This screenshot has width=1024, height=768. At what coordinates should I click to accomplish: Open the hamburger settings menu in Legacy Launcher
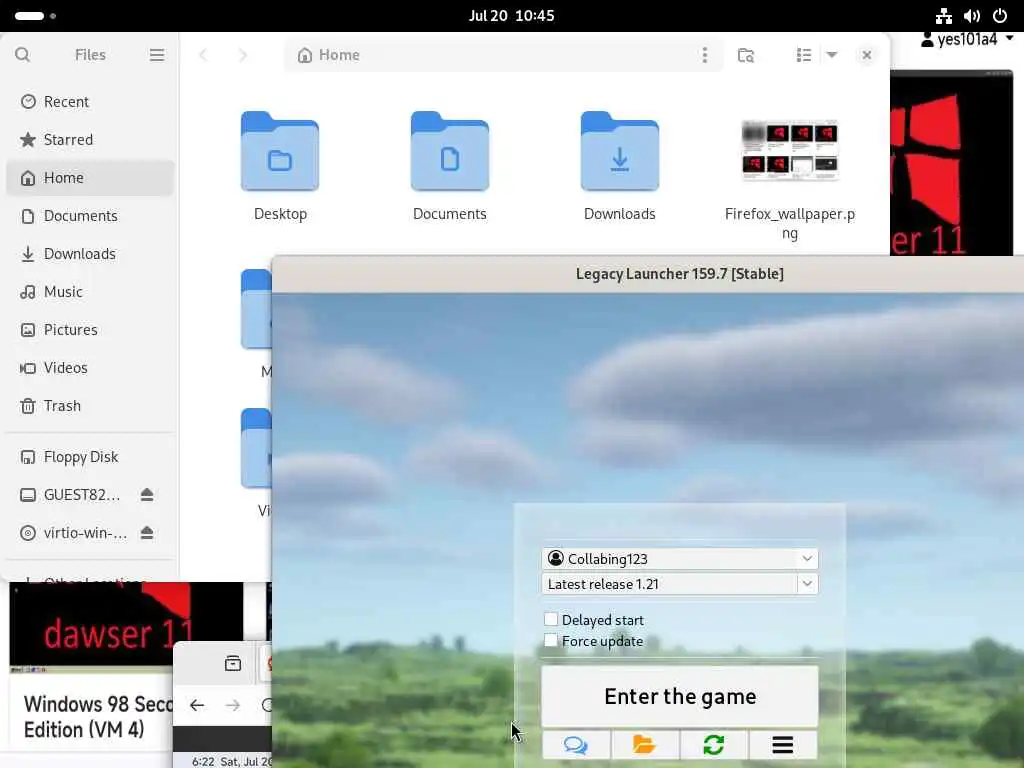click(782, 744)
